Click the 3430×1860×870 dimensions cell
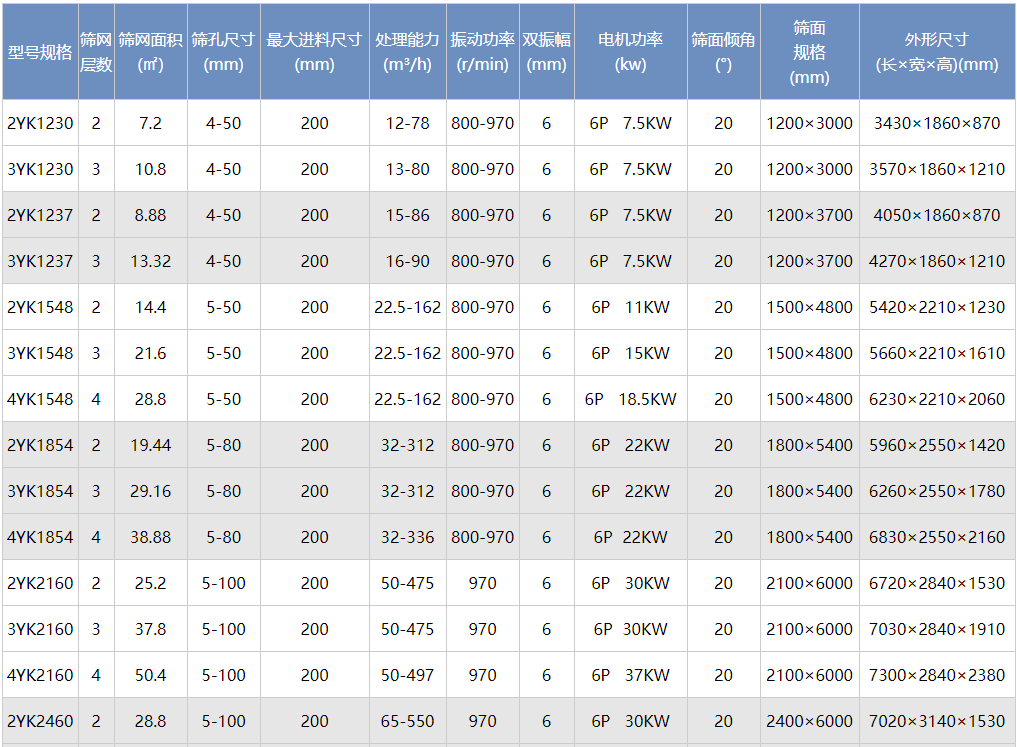Image resolution: width=1017 pixels, height=747 pixels. click(x=936, y=124)
